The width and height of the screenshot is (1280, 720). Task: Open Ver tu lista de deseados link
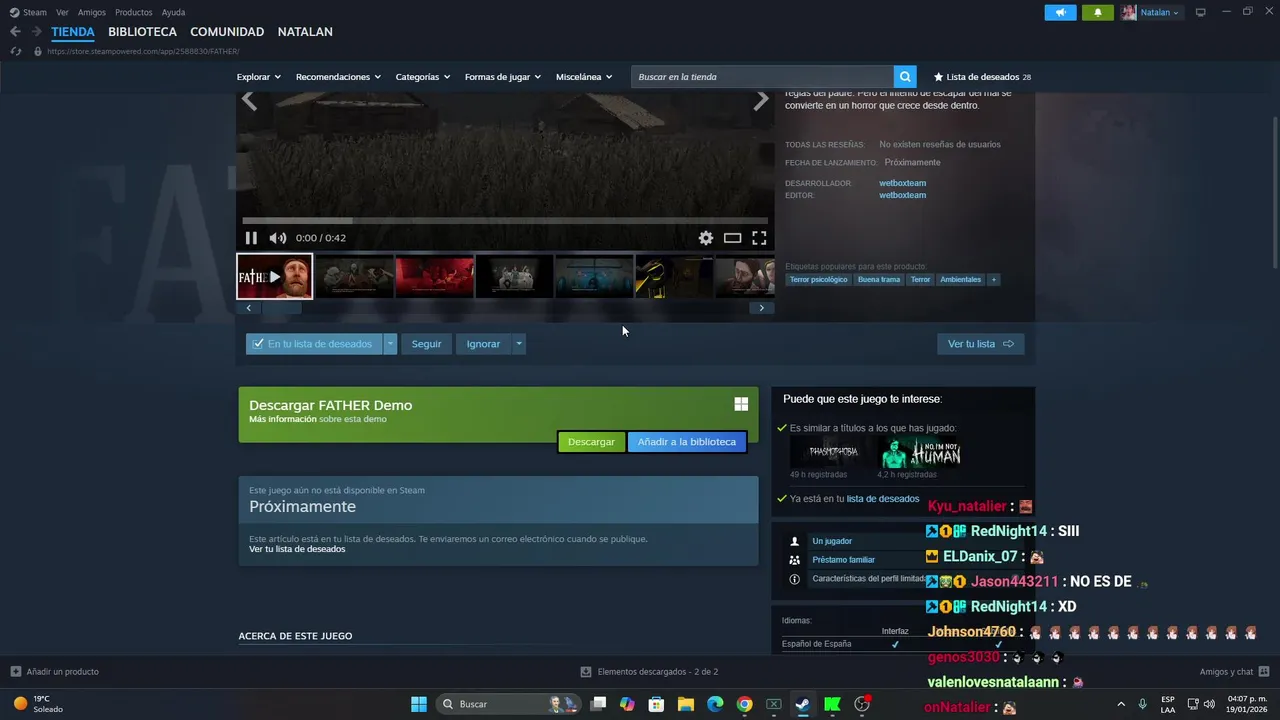[297, 549]
